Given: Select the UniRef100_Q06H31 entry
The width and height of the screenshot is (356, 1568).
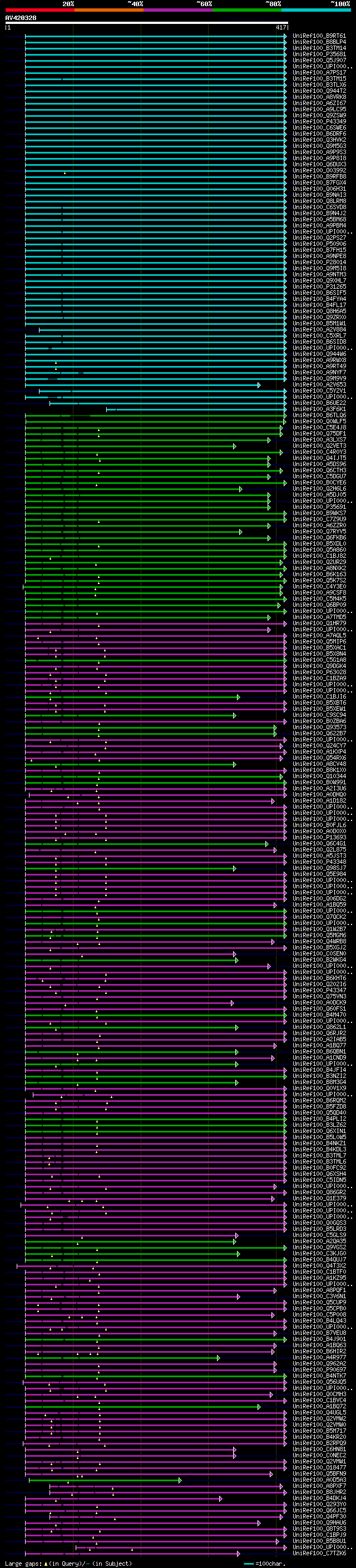Looking at the screenshot, I should [319, 189].
